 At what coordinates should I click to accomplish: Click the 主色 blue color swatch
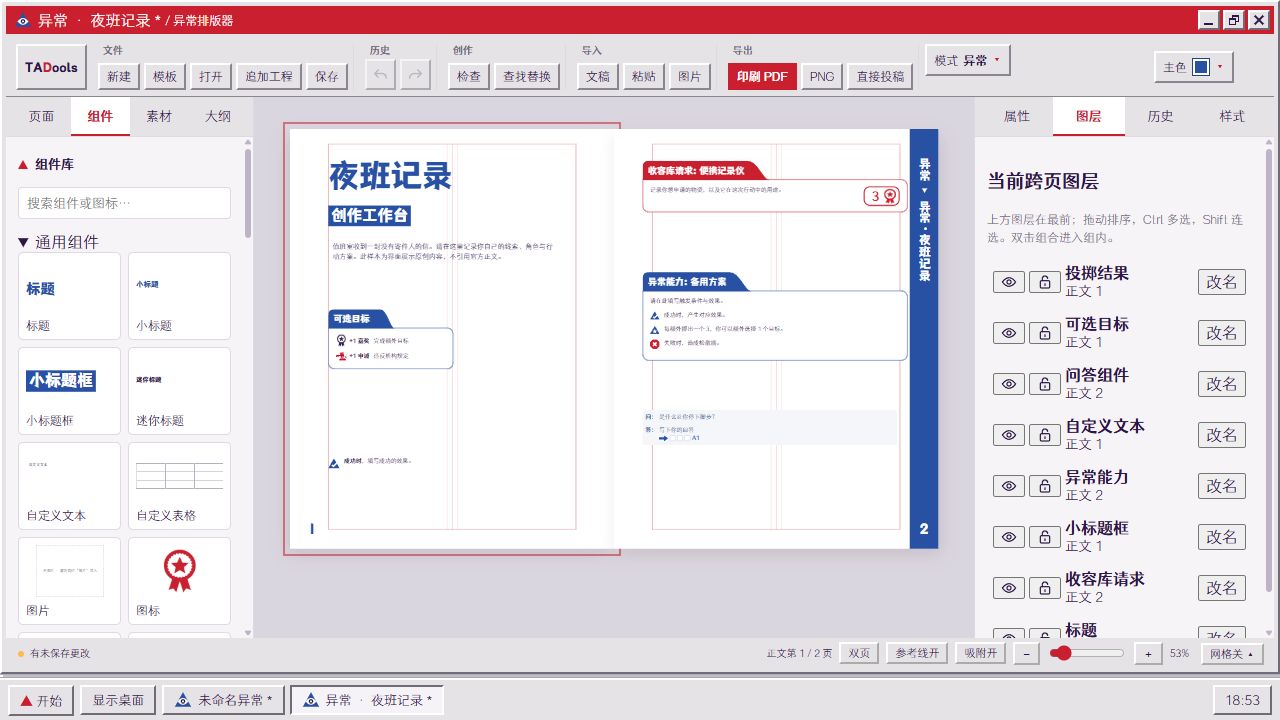(1201, 67)
